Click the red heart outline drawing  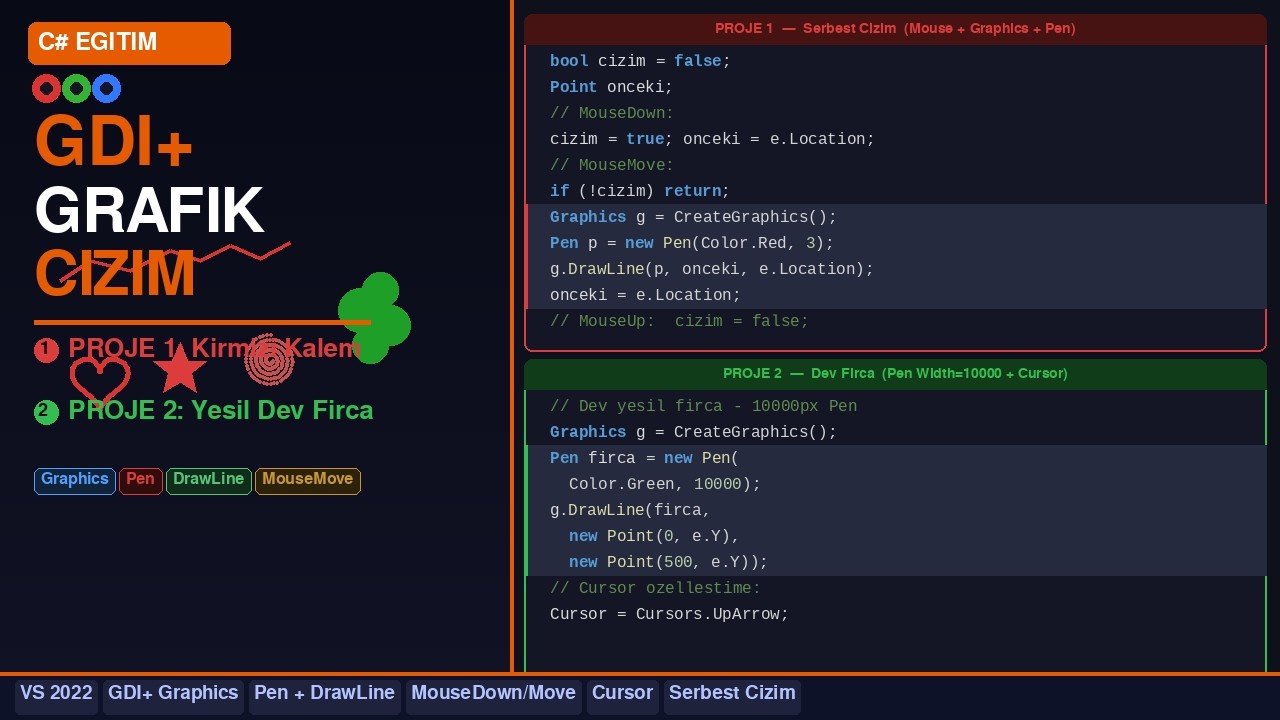tap(100, 381)
